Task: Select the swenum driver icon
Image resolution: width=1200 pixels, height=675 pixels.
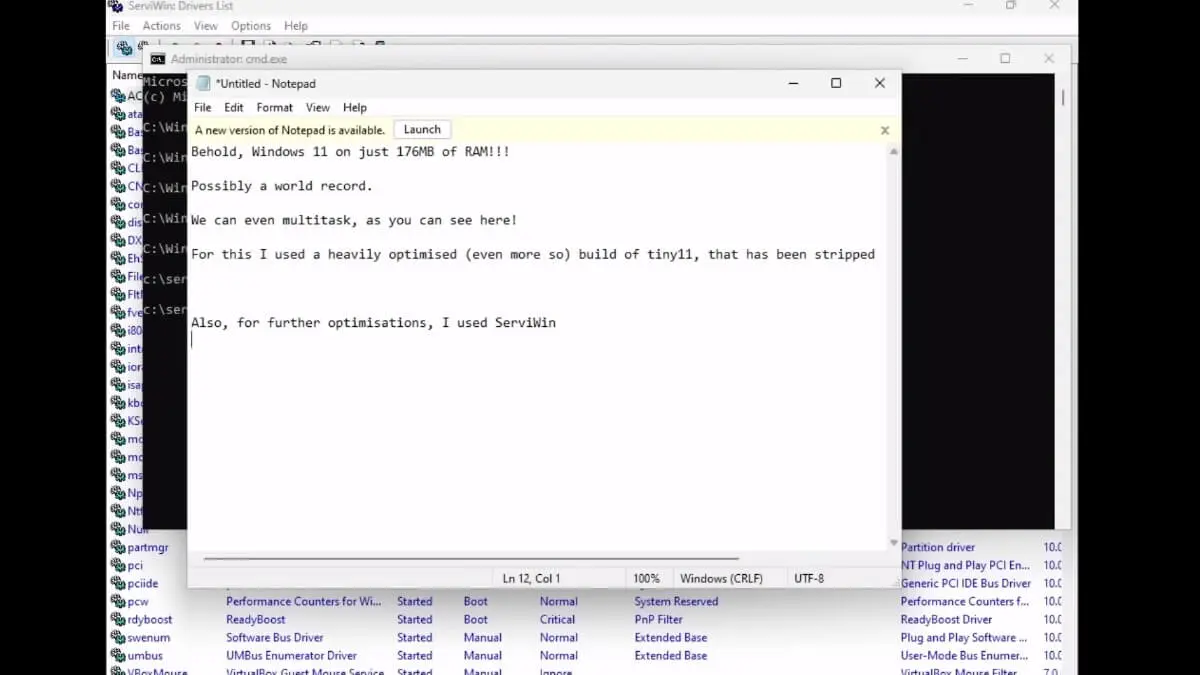Action: [x=118, y=637]
